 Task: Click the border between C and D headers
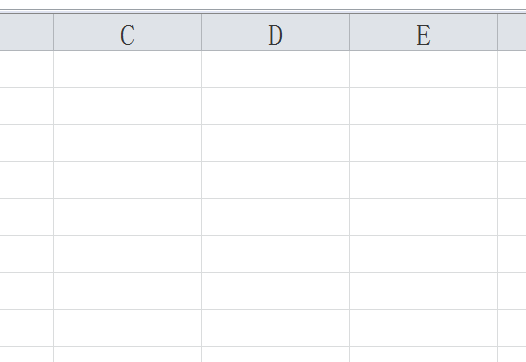202,32
